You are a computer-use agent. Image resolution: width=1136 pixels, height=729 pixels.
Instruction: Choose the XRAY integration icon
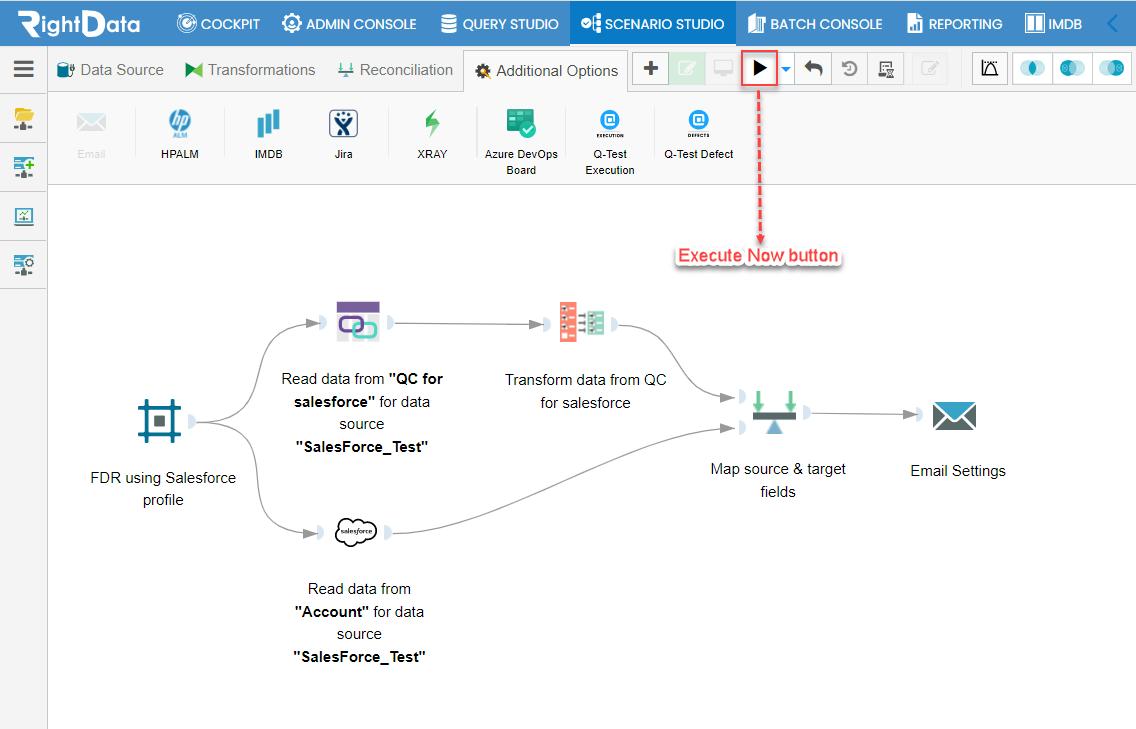432,124
